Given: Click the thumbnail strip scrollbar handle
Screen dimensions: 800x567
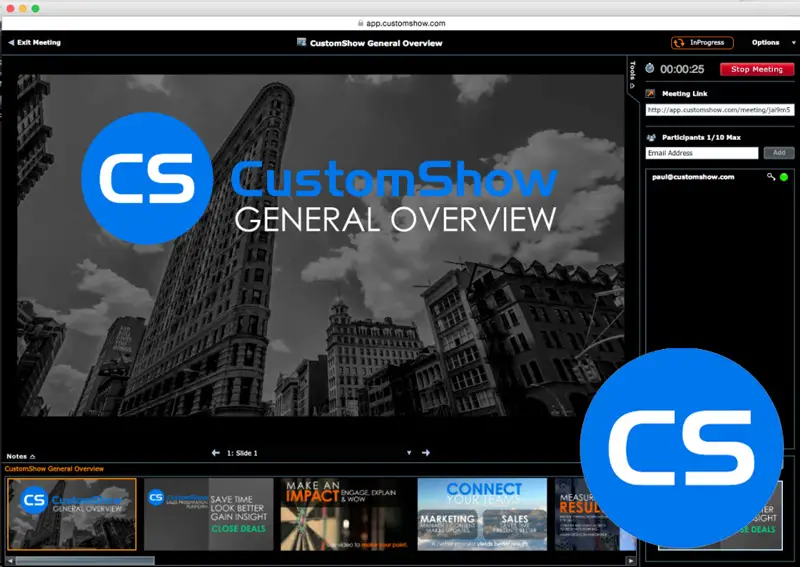Looking at the screenshot, I should coord(85,561).
